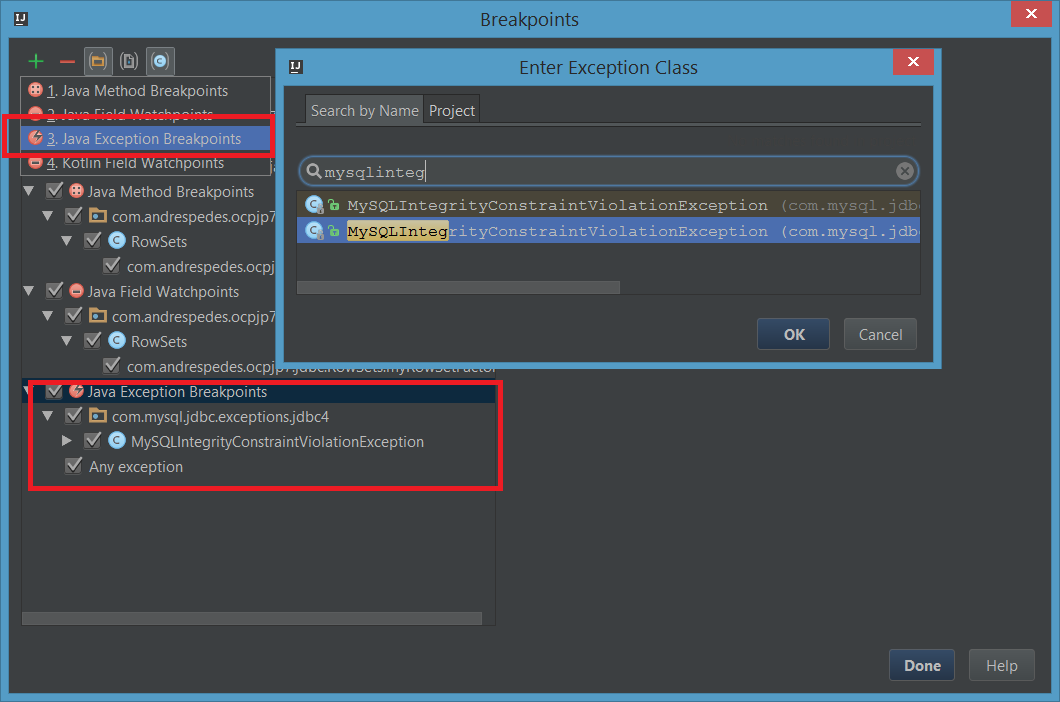Toggle RowSets checkbox under Java Method Breakpoints
This screenshot has width=1060, height=702.
point(93,240)
